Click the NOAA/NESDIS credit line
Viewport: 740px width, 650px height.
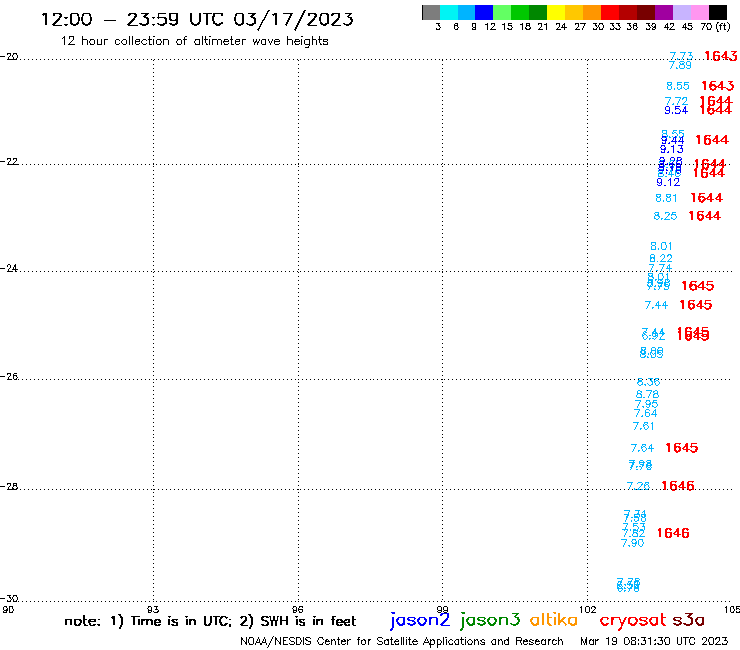point(402,641)
